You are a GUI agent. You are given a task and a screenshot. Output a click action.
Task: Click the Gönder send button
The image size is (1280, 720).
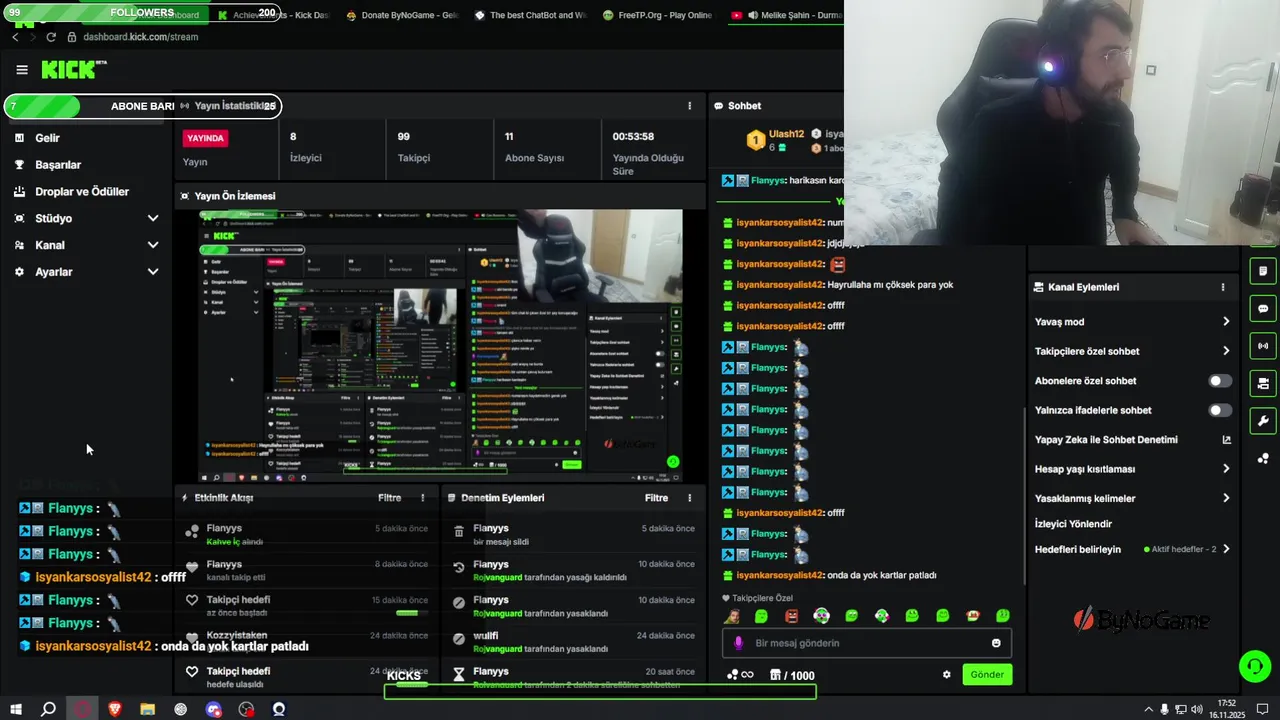coord(987,675)
